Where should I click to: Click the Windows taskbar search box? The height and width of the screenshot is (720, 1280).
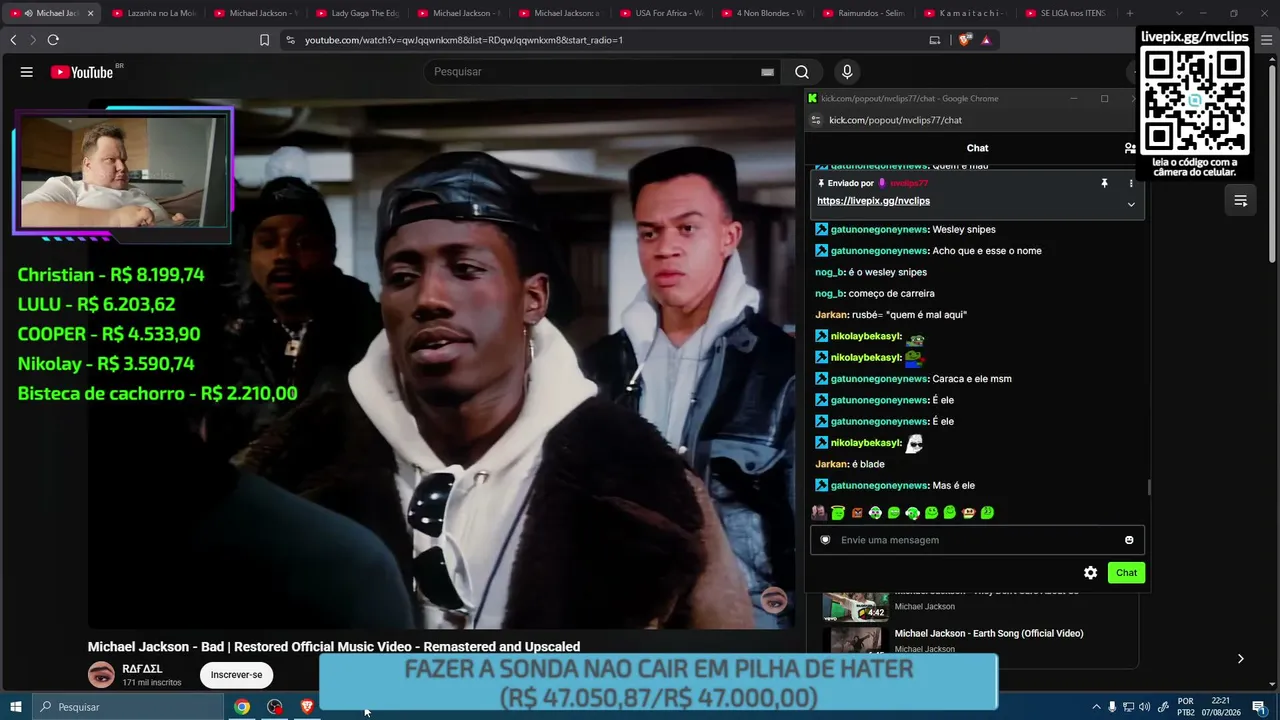tap(128, 707)
